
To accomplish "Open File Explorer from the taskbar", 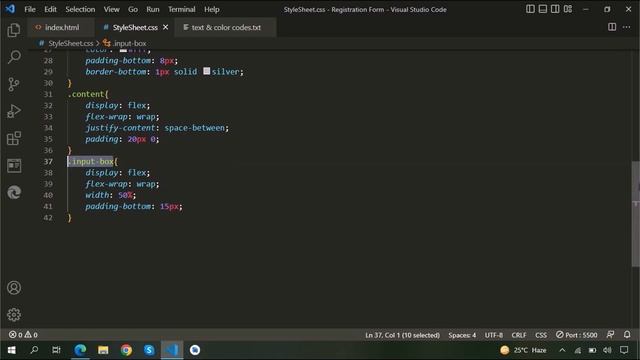I will (103, 350).
